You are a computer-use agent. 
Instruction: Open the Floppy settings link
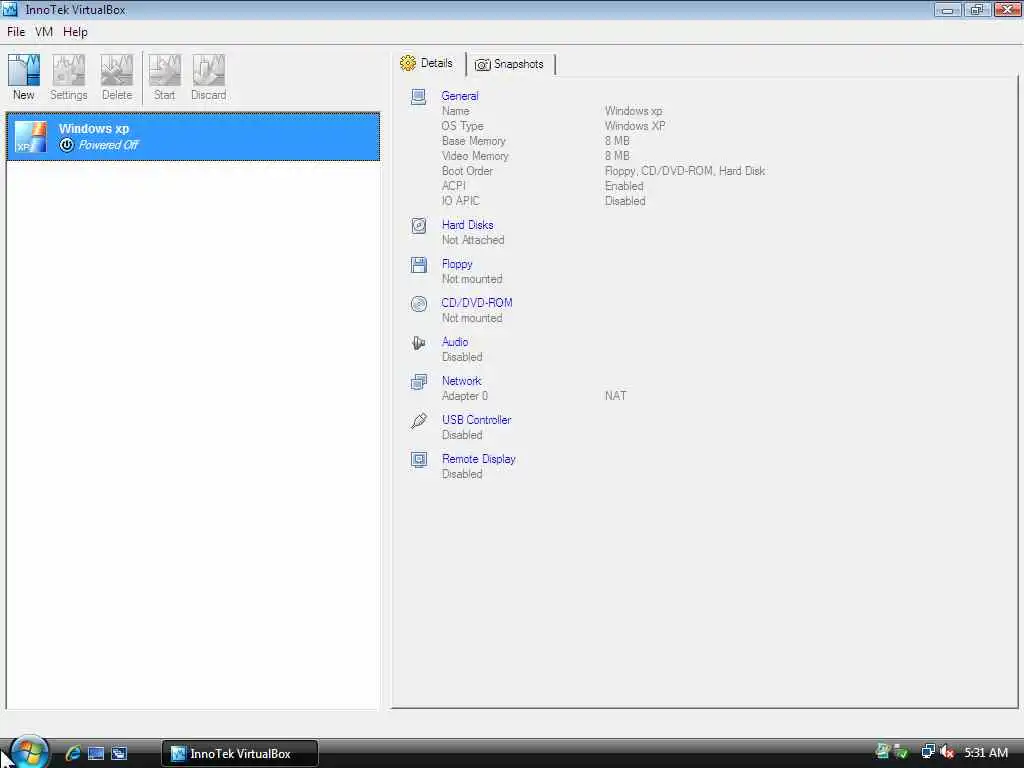click(457, 264)
